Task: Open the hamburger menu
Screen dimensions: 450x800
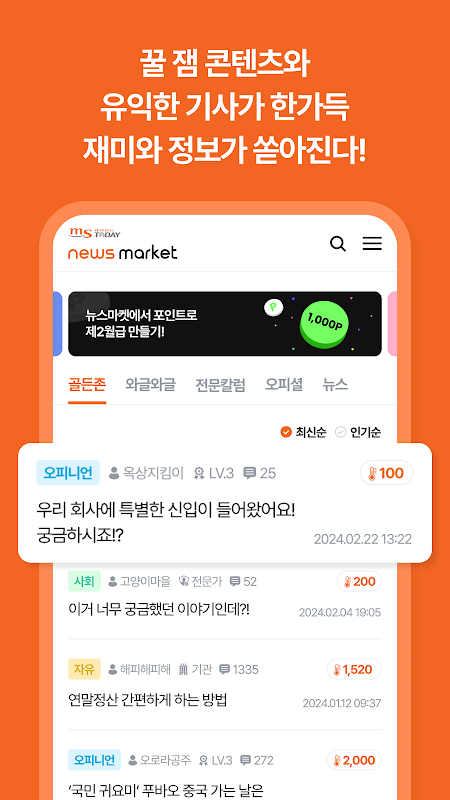Action: click(x=372, y=243)
